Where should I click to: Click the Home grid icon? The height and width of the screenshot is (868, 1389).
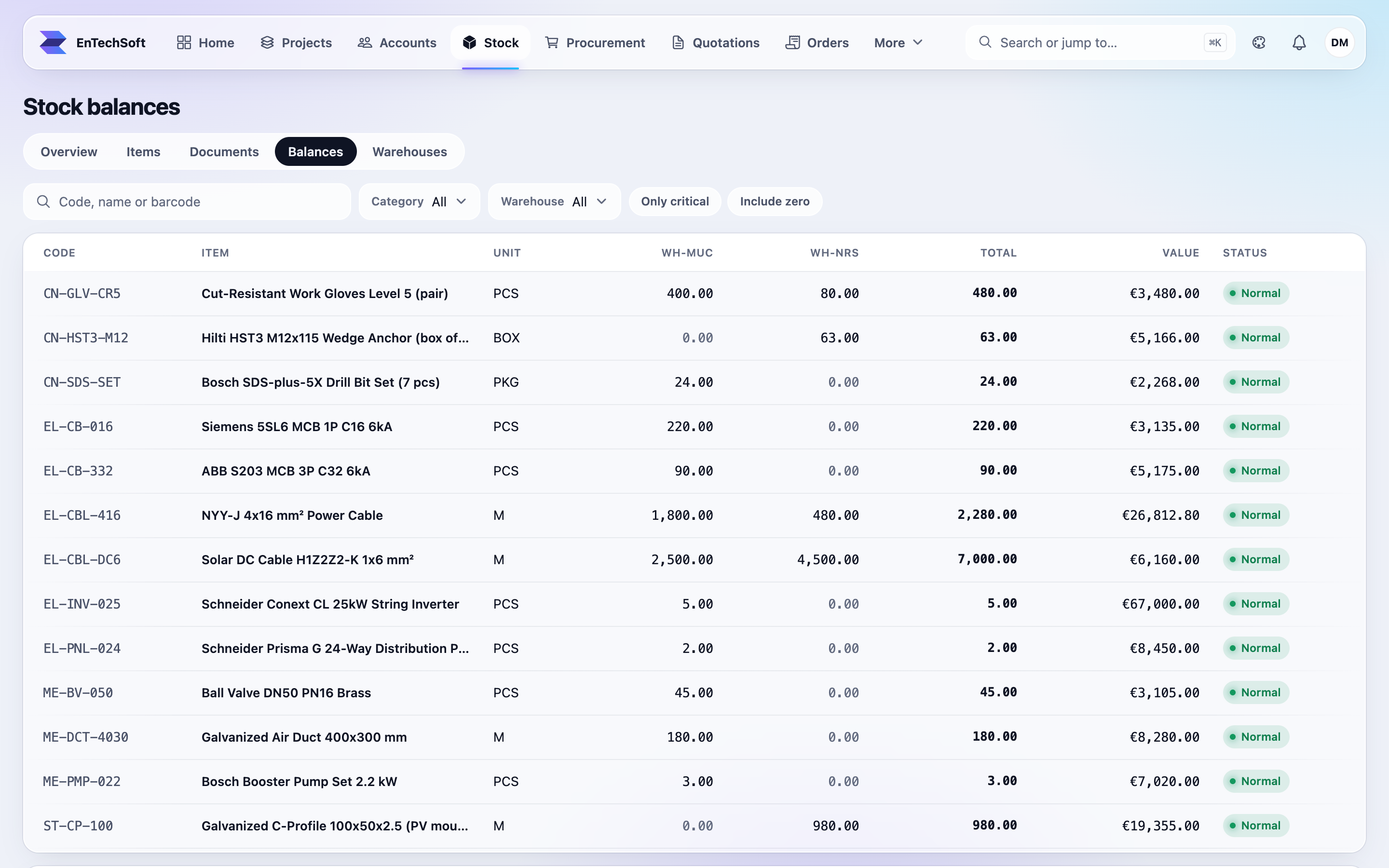pos(184,42)
